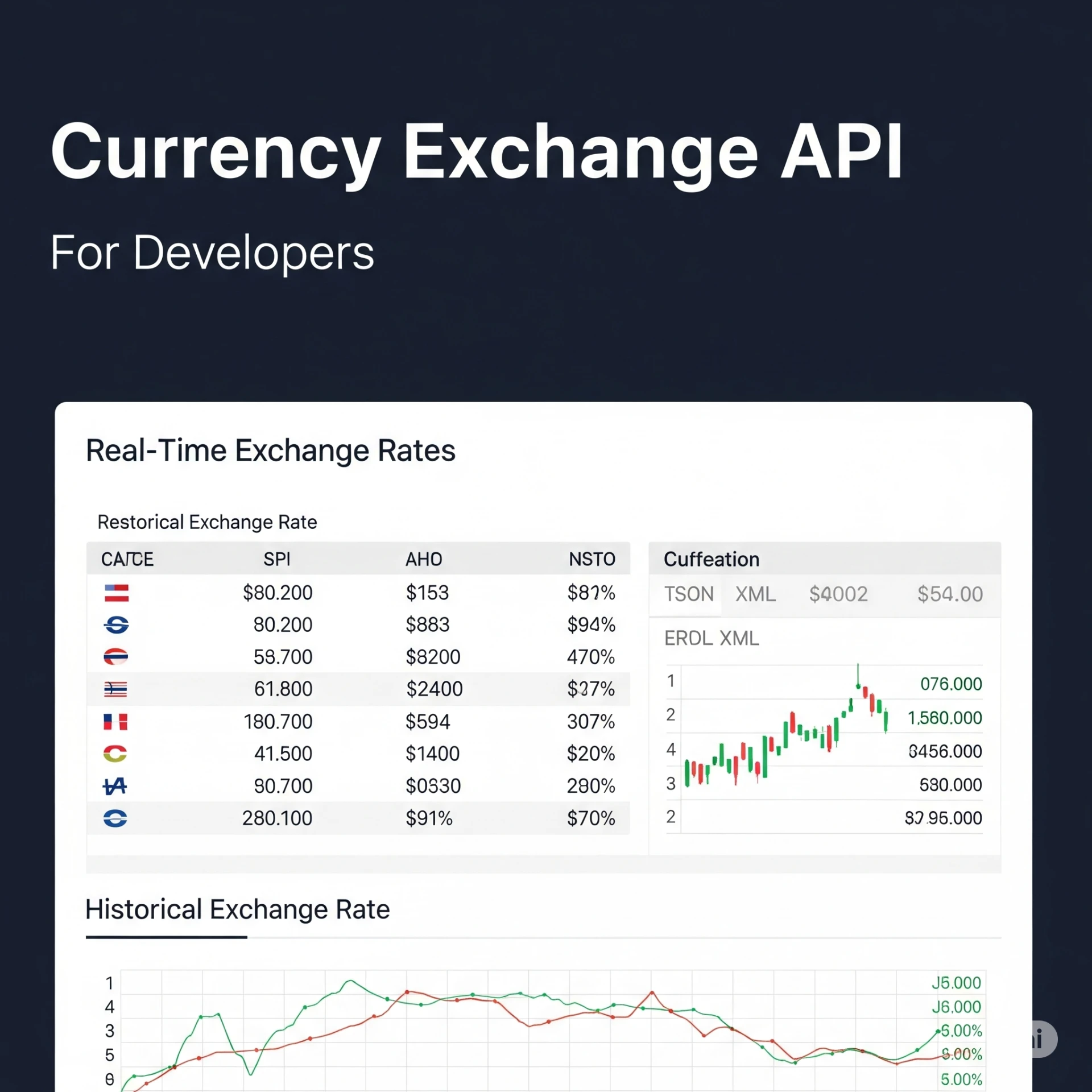Click the blue S-shaped currency icon

point(117,625)
